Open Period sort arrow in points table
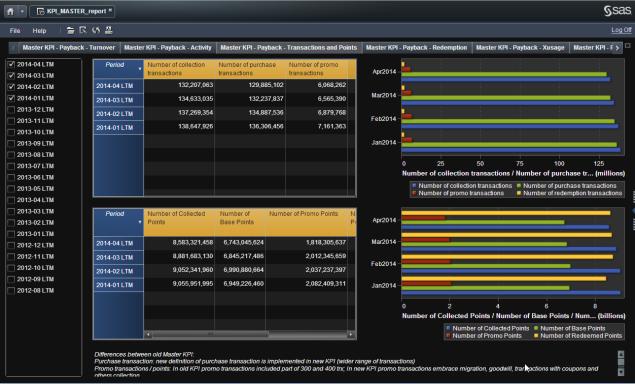The width and height of the screenshot is (635, 384). click(x=140, y=222)
